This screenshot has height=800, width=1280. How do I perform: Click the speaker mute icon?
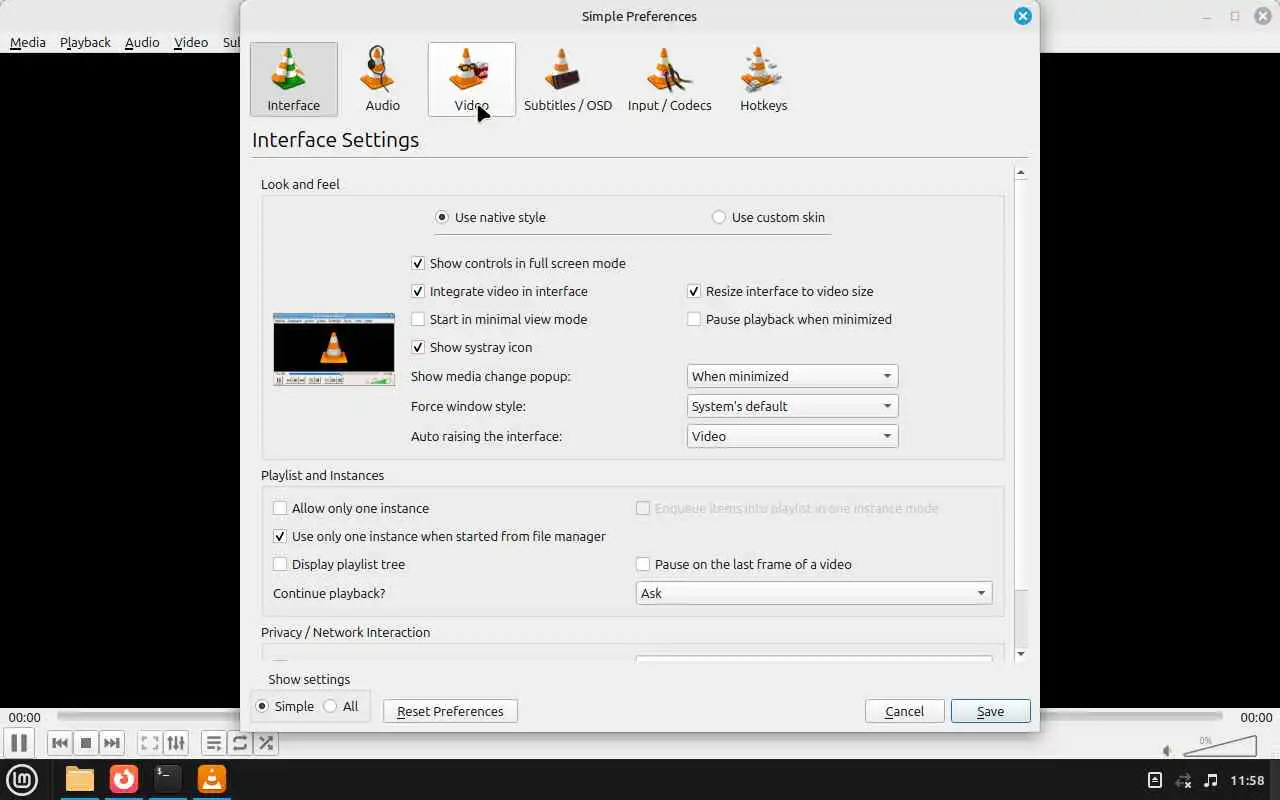pyautogui.click(x=1168, y=750)
